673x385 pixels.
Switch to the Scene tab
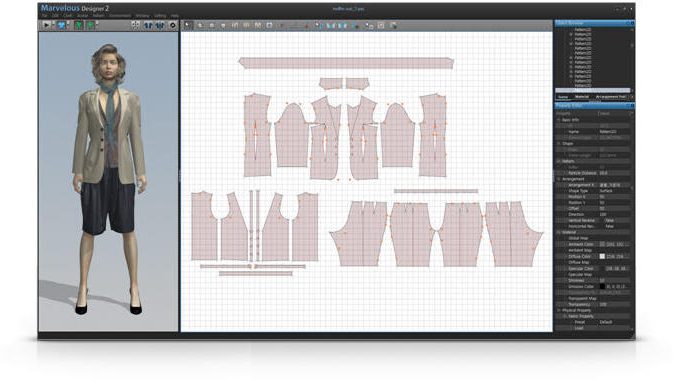tap(563, 97)
